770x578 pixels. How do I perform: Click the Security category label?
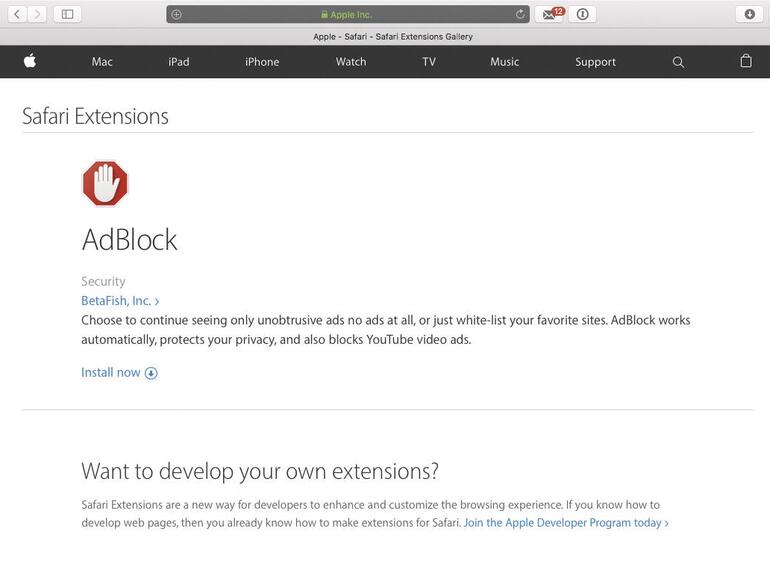103,281
